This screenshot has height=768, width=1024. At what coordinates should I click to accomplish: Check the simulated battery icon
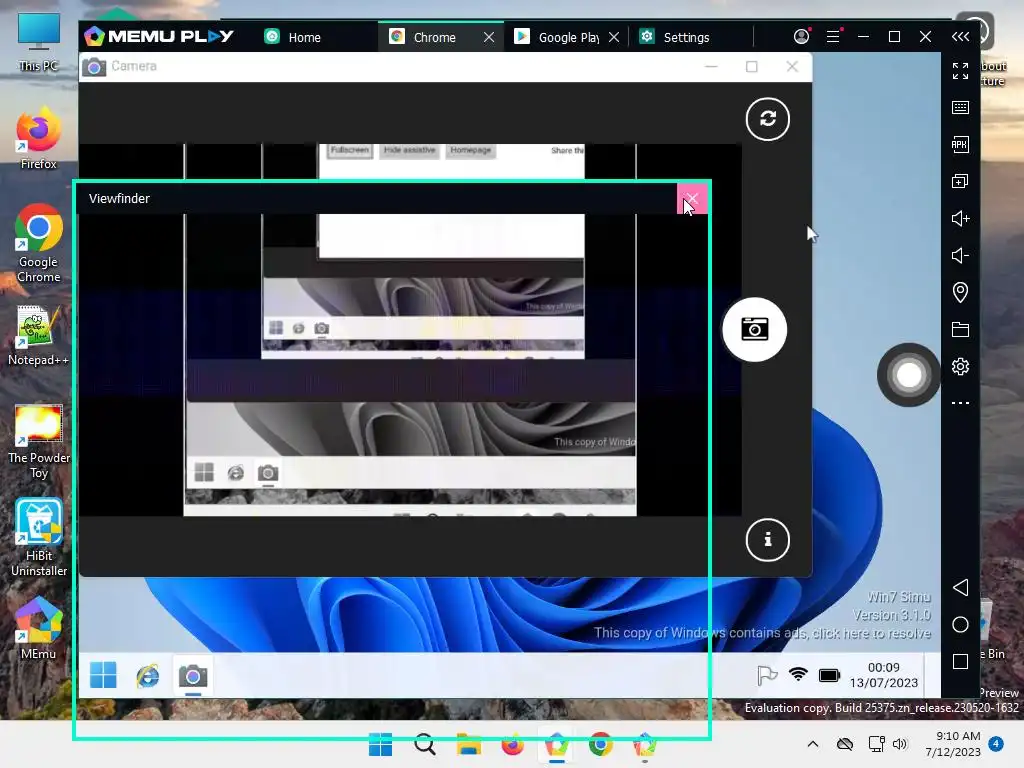pyautogui.click(x=829, y=675)
